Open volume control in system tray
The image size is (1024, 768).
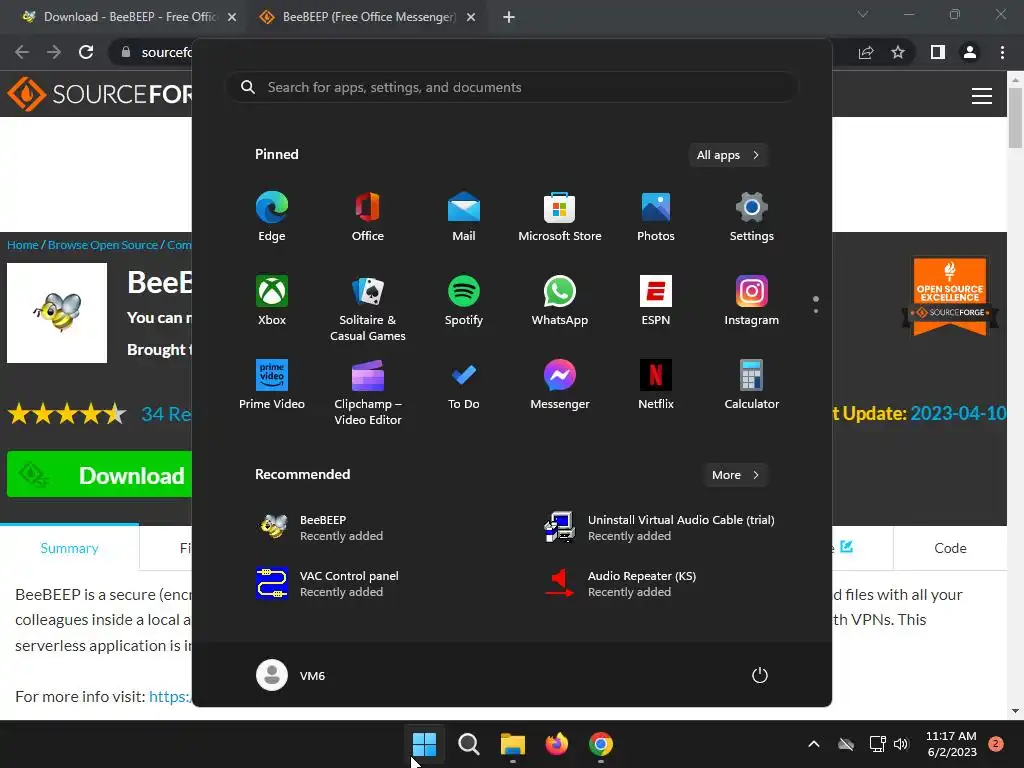901,744
